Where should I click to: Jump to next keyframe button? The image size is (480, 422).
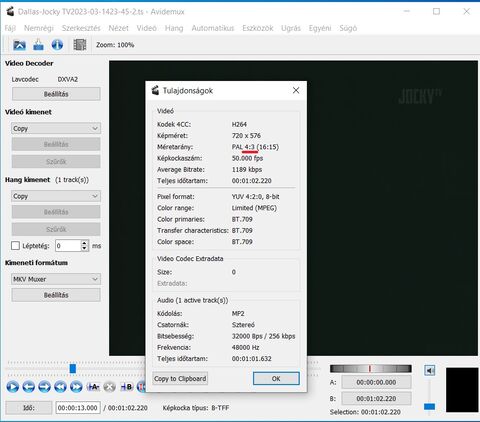76,387
